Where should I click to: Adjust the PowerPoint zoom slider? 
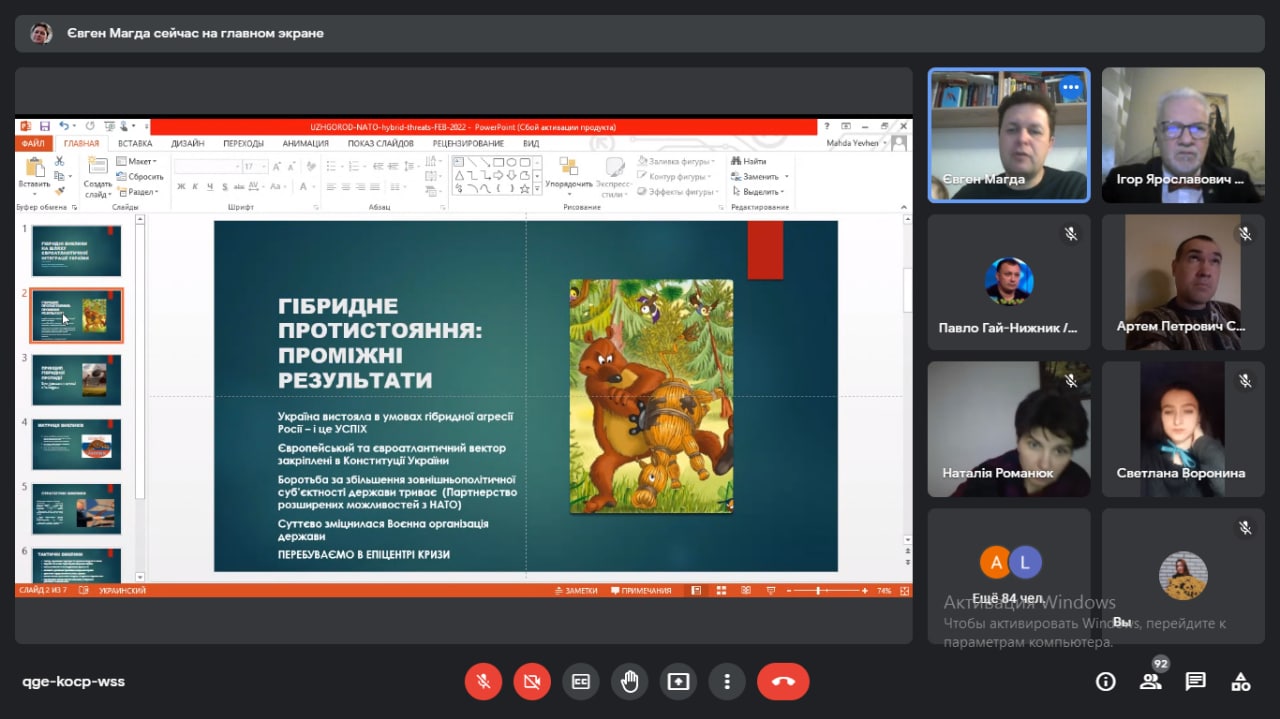tap(818, 591)
